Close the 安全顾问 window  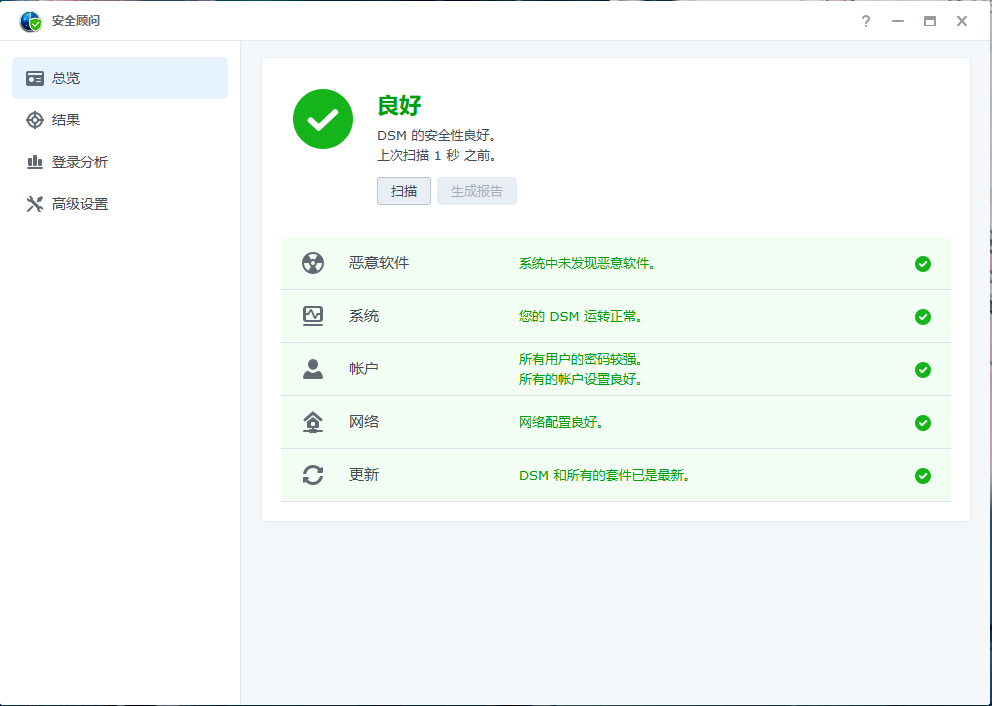pos(962,21)
